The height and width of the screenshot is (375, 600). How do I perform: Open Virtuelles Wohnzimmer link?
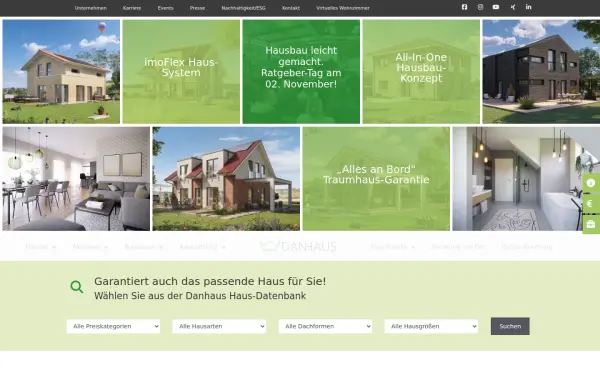(343, 8)
